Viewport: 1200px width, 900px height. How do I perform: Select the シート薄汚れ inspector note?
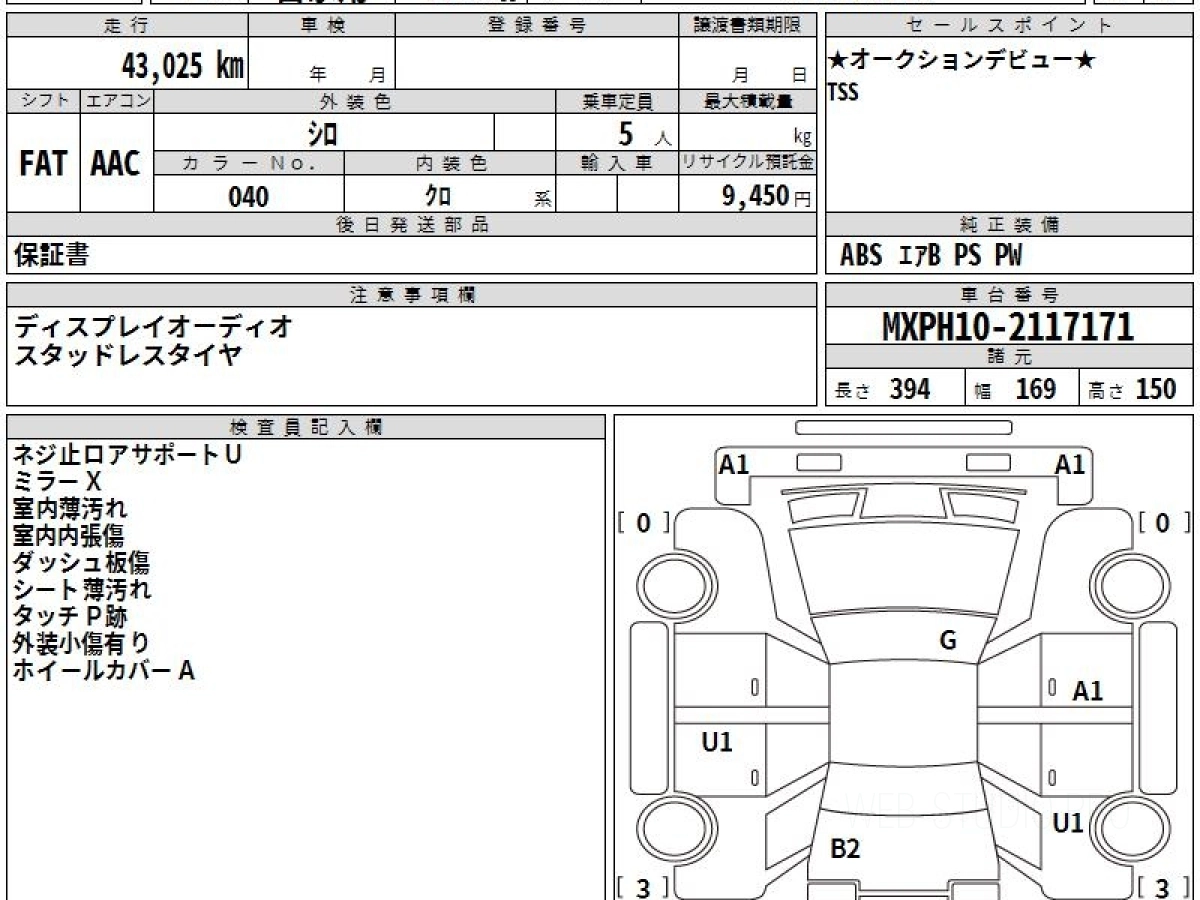tap(82, 590)
